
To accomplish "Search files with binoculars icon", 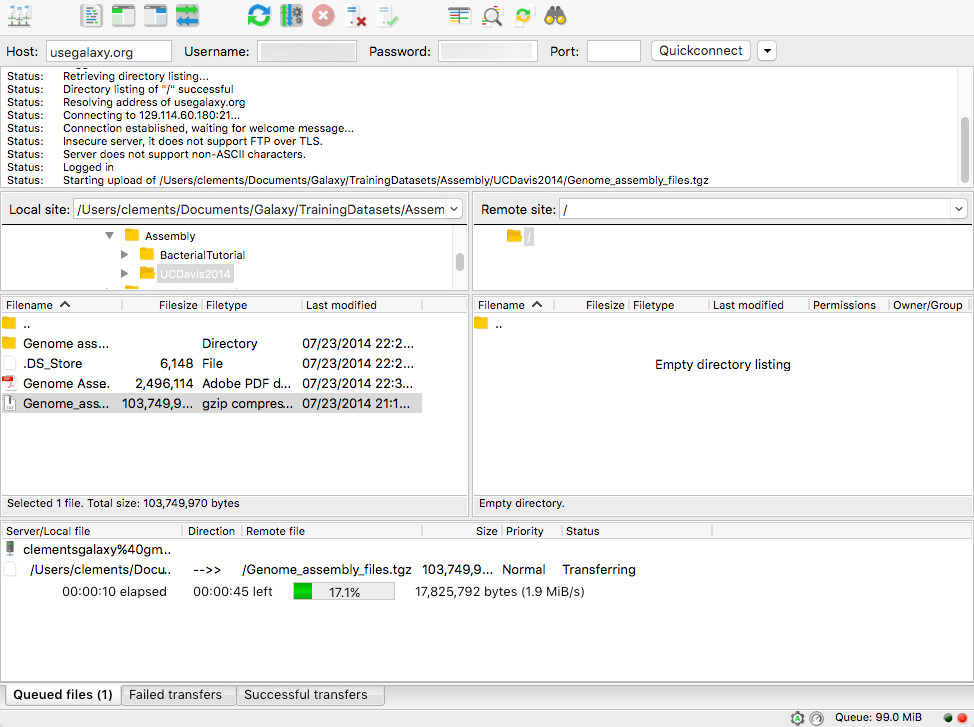I will 555,16.
